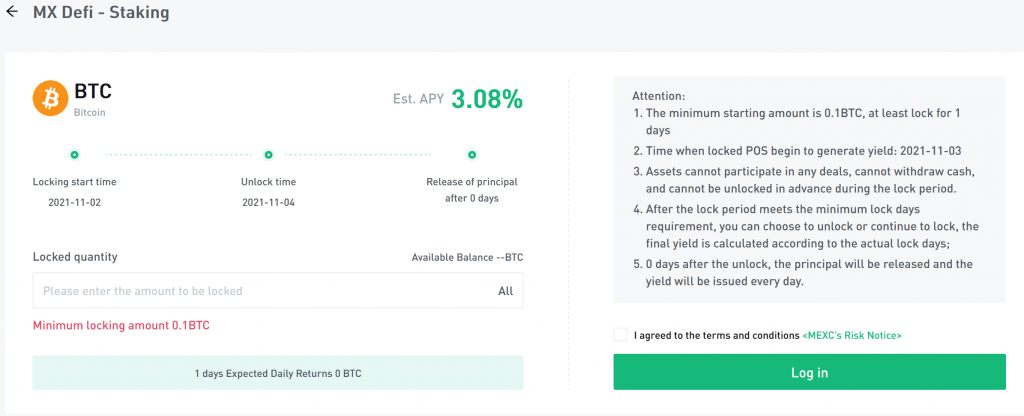1024x416 pixels.
Task: Click the 2021-11-04 unlock date
Action: (268, 202)
